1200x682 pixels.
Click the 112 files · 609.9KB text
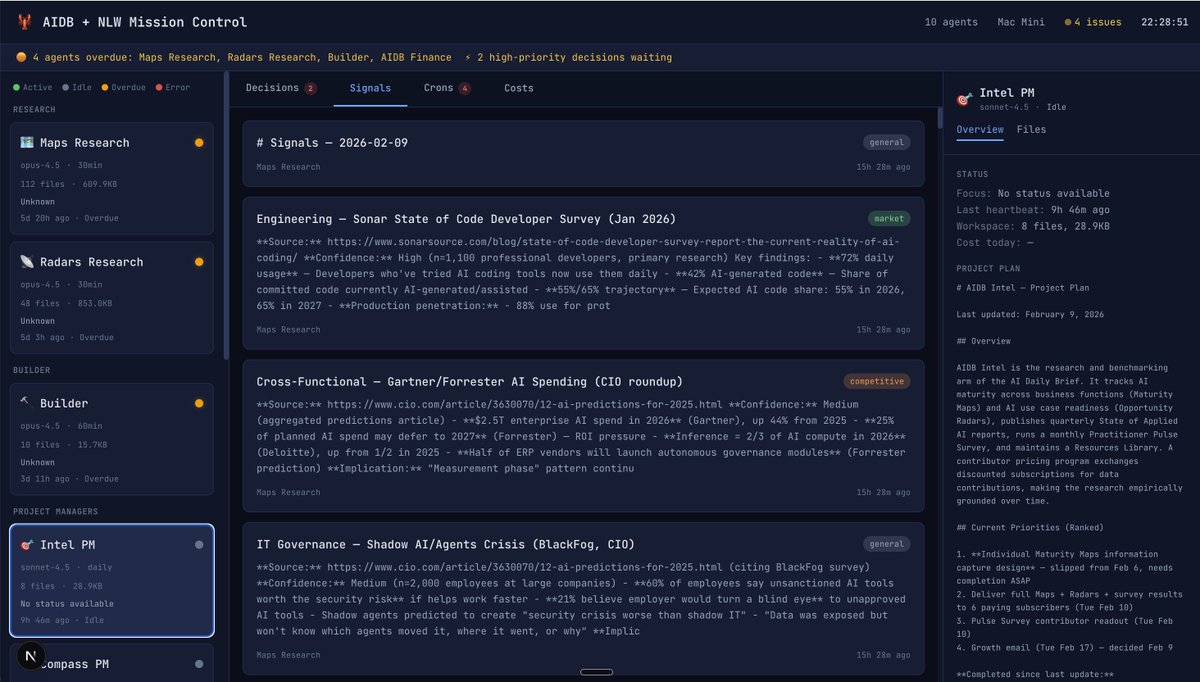tap(67, 184)
